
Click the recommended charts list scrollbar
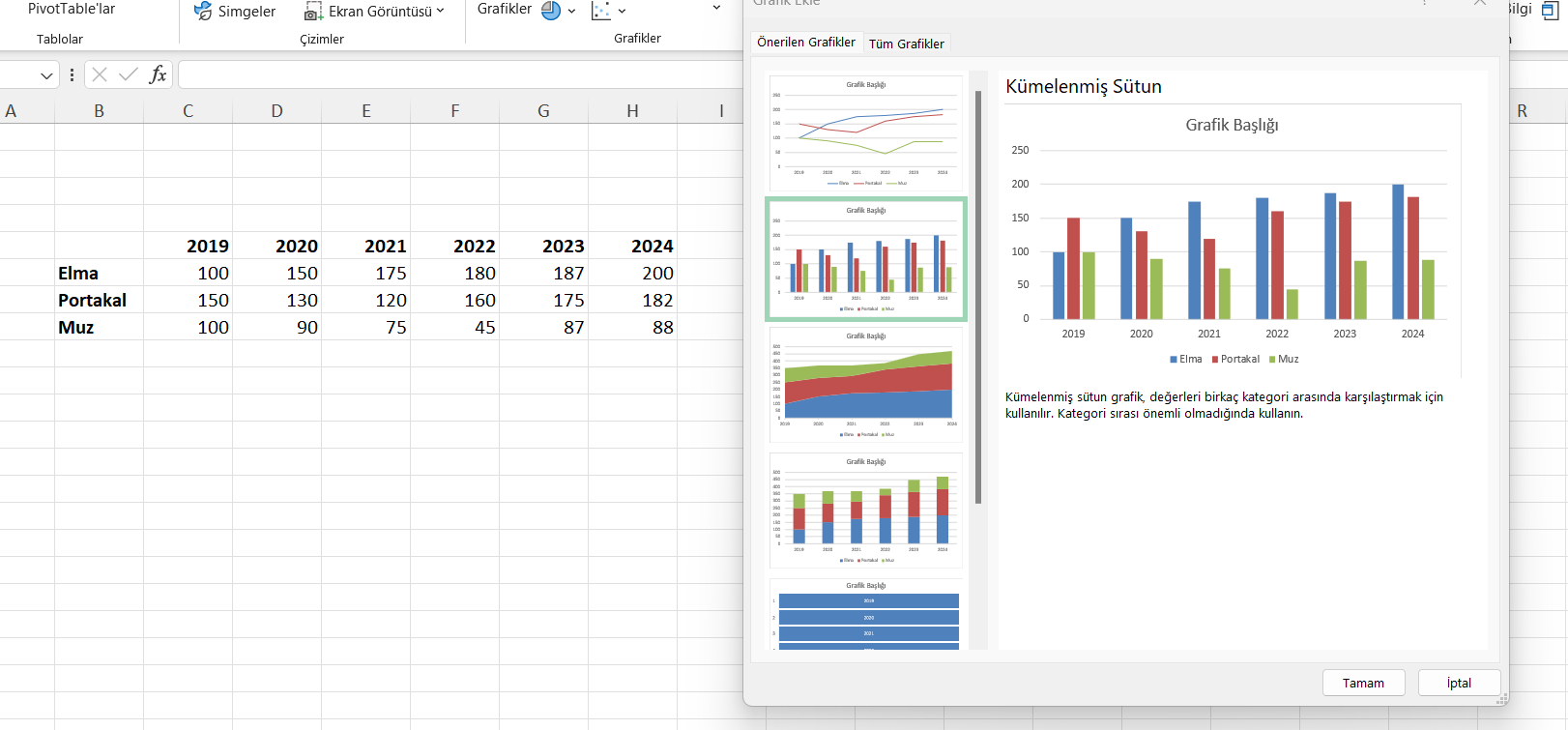click(x=978, y=298)
